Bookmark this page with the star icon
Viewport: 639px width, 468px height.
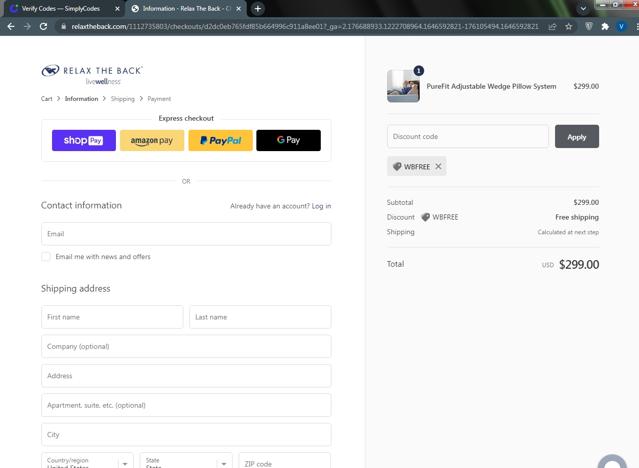point(568,26)
